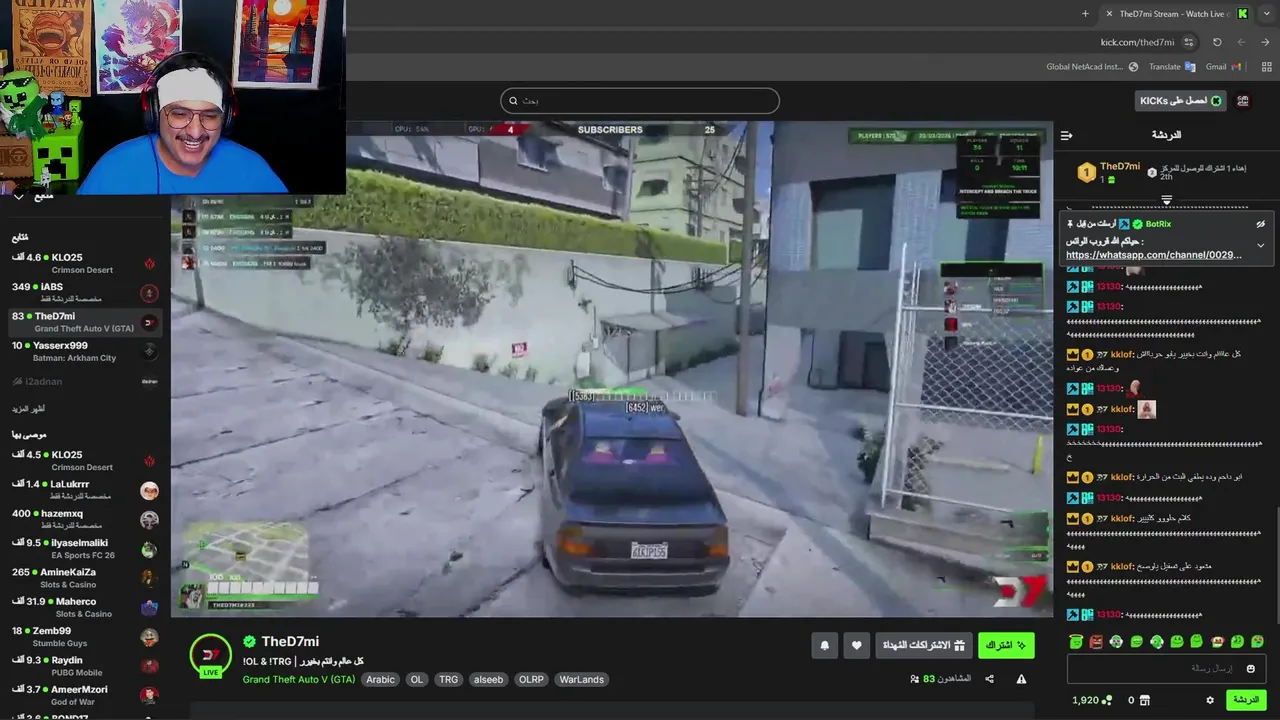
Task: Open the apps grid icon in bookmarks bar
Action: 1266,67
